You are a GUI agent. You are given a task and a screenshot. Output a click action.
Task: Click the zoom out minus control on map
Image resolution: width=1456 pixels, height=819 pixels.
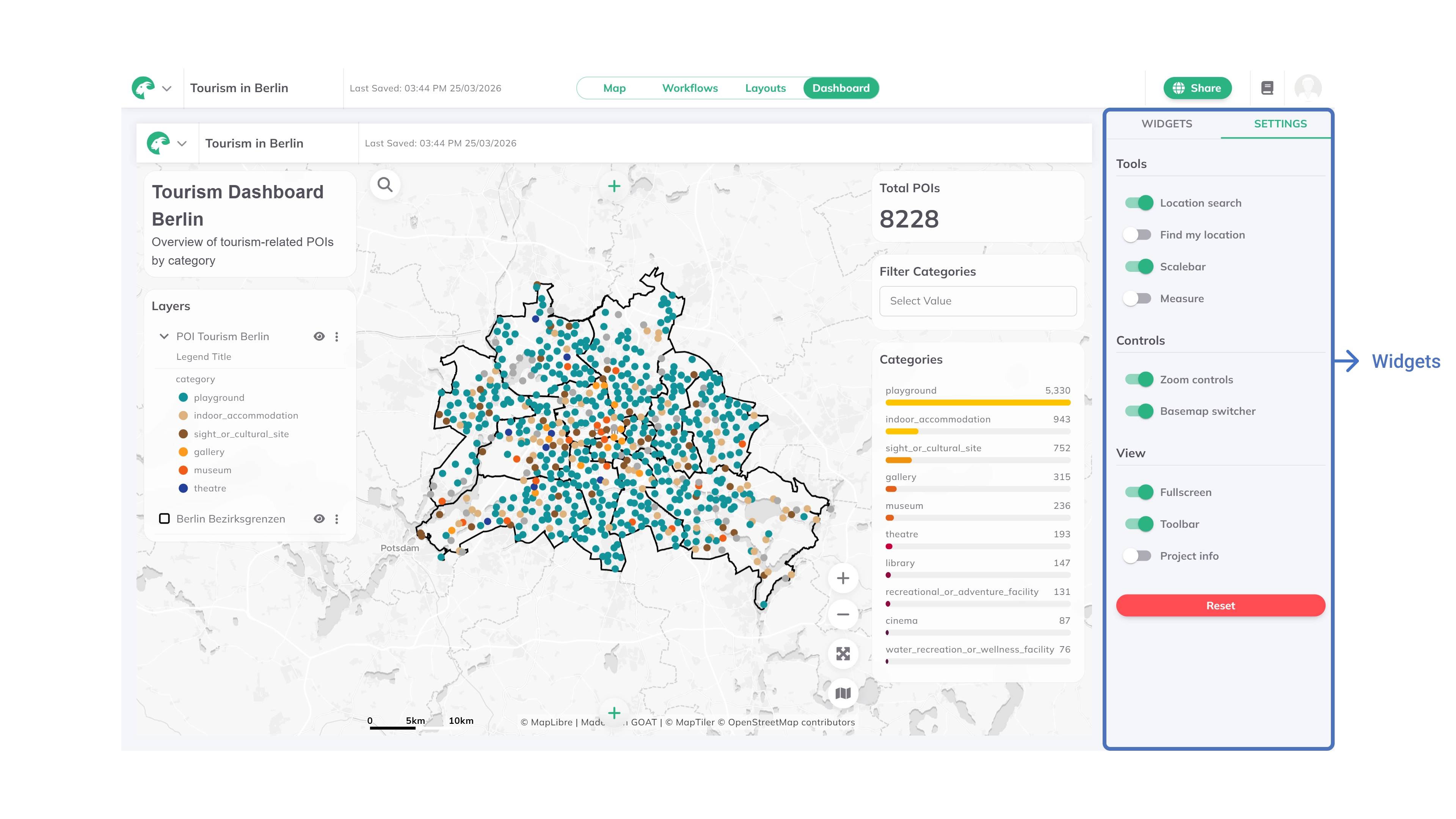tap(843, 614)
